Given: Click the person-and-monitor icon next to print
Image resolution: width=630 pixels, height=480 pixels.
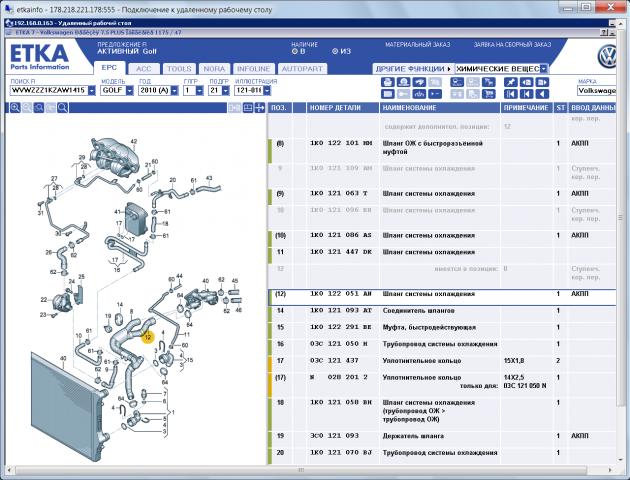Looking at the screenshot, I should click(403, 82).
